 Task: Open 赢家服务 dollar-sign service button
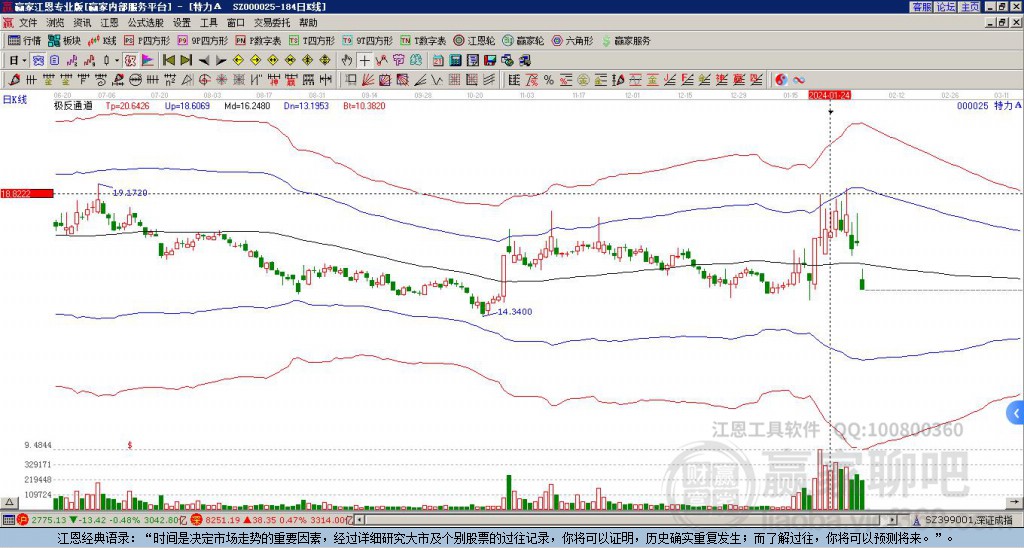626,40
